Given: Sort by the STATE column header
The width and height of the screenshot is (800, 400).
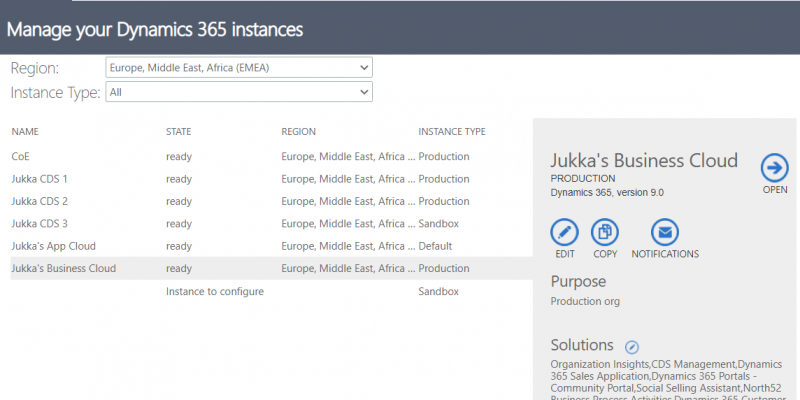Looking at the screenshot, I should click(179, 132).
